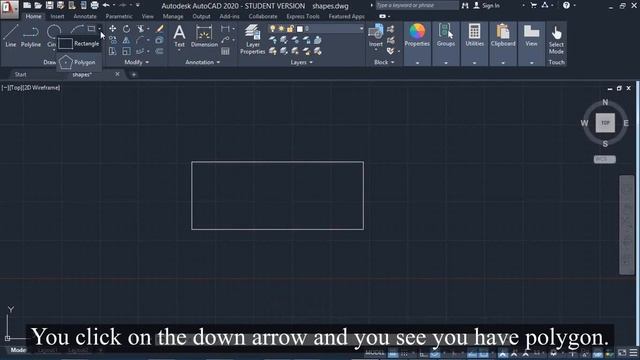Screen dimensions: 640x360
Task: Select the Copy tool in Modify
Action: 112,40
